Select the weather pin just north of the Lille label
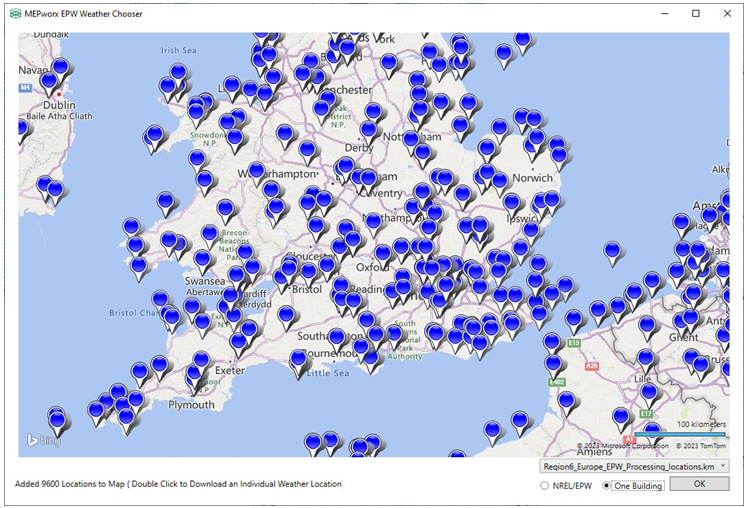 pos(646,358)
